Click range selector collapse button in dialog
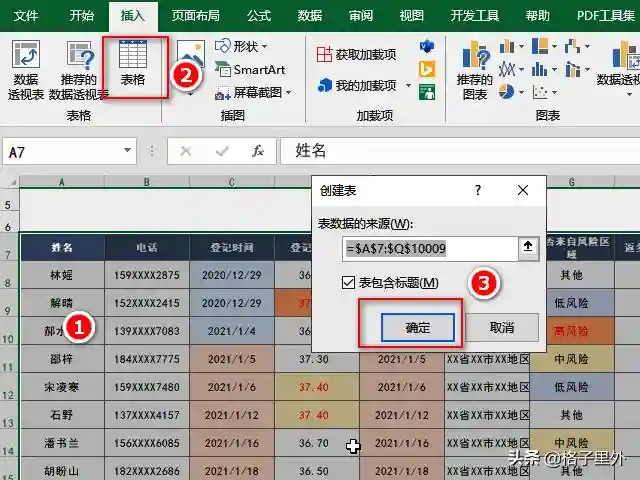 (528, 247)
